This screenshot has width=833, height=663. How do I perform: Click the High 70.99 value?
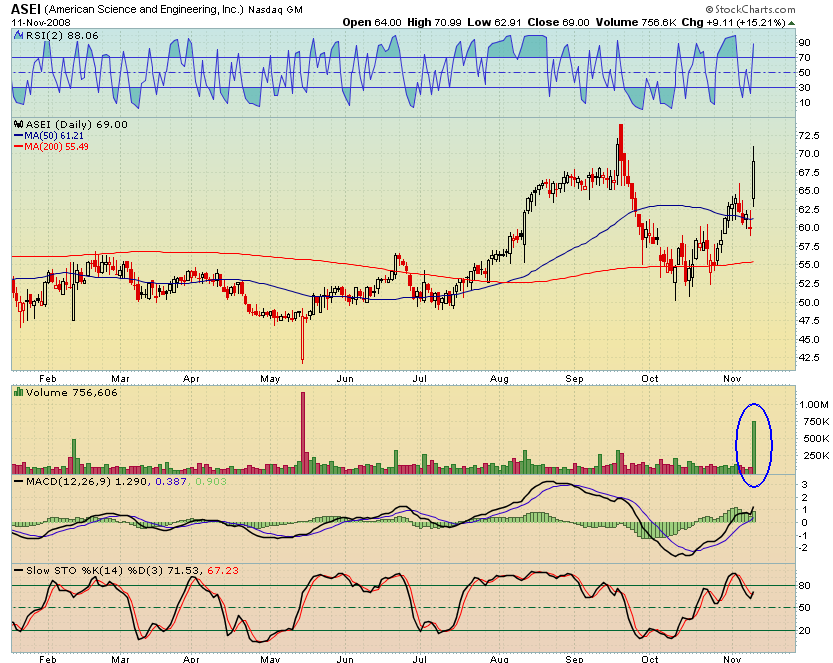[434, 22]
